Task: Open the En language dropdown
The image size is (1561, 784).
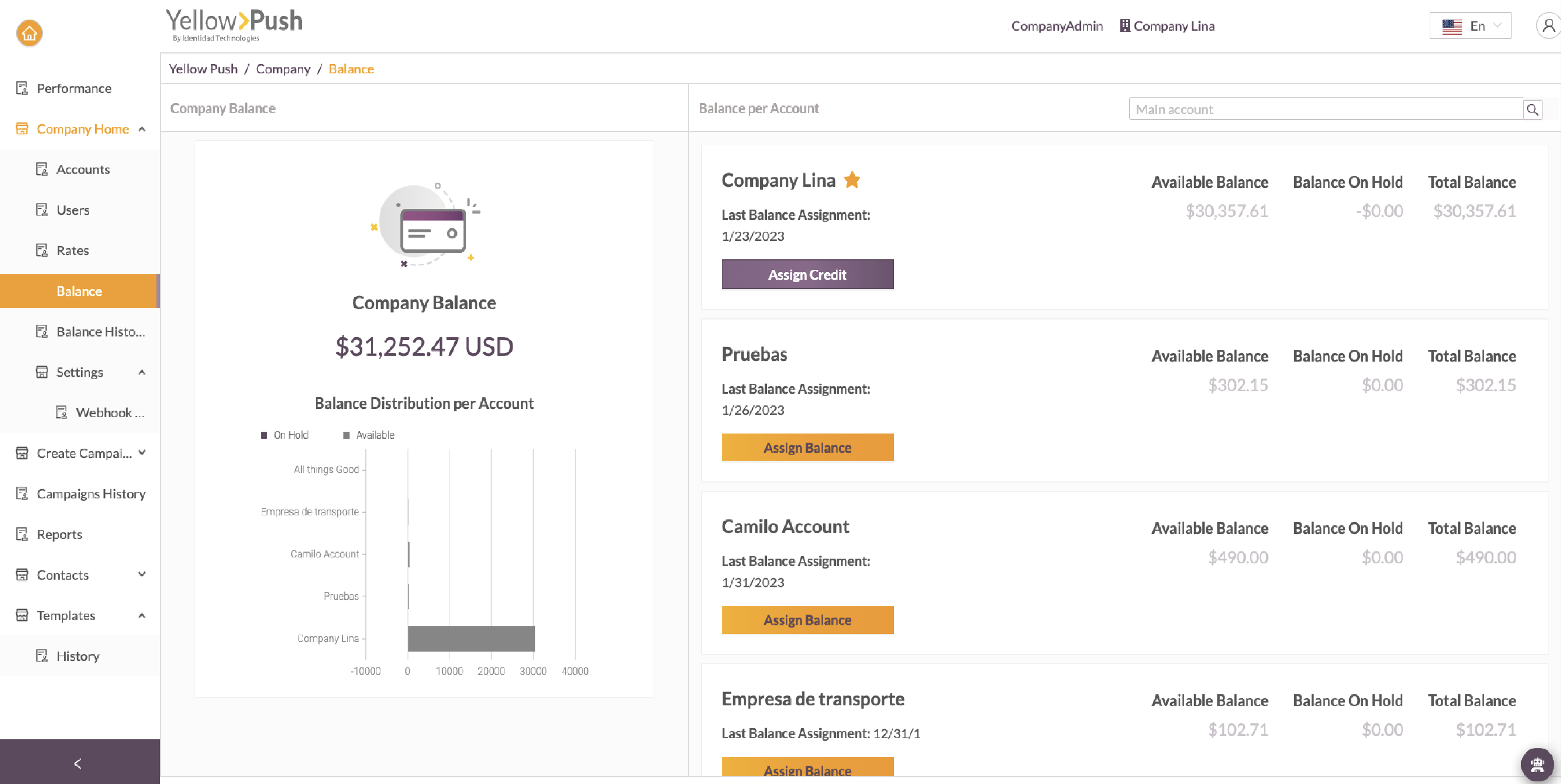Action: 1469,26
